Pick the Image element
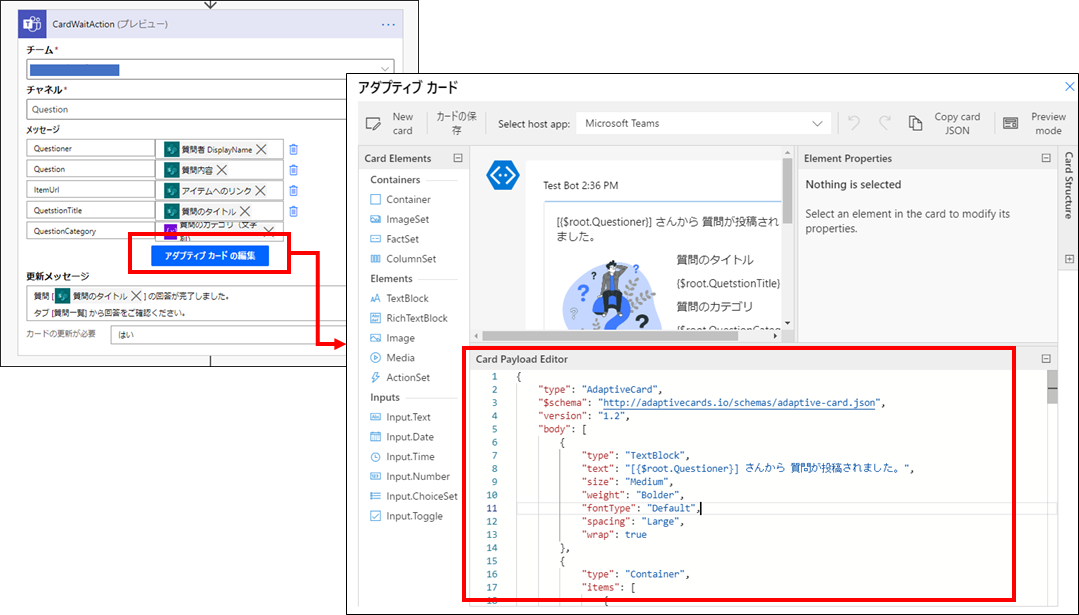Viewport: 1079px width, 615px height. click(392, 338)
